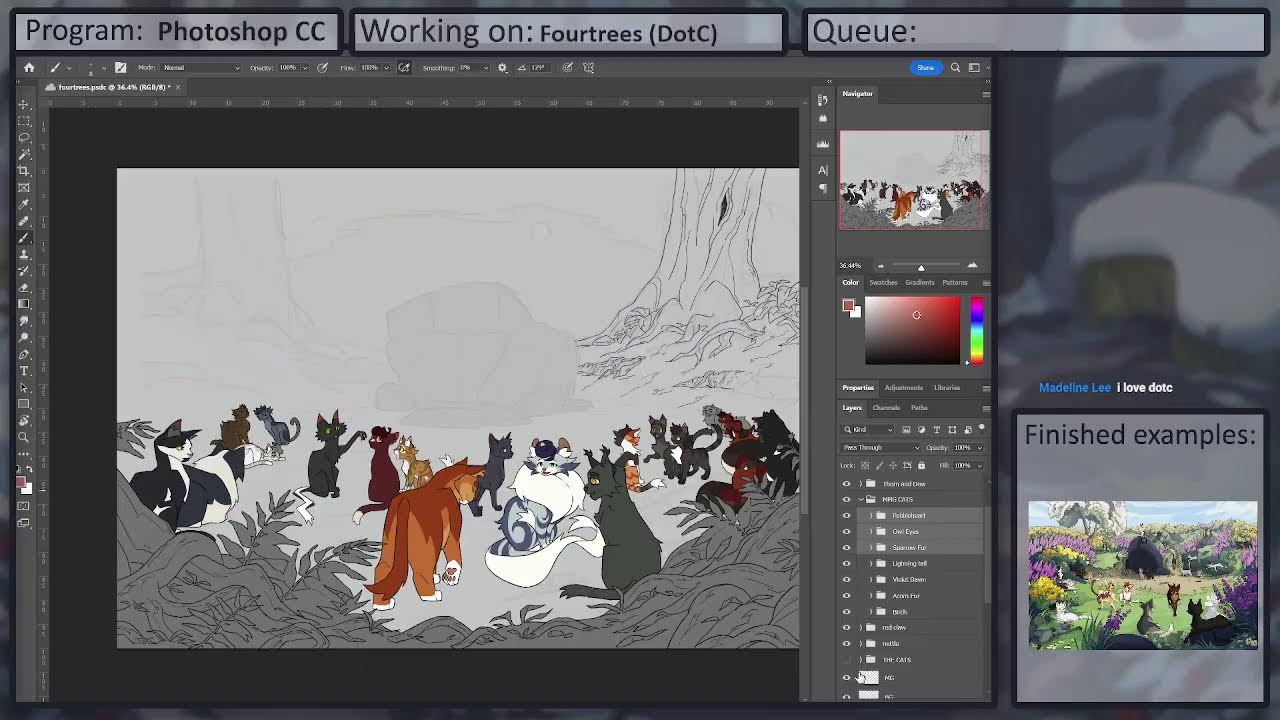Image resolution: width=1280 pixels, height=720 pixels.
Task: Hide the Pebbleheart layer group
Action: tap(847, 515)
